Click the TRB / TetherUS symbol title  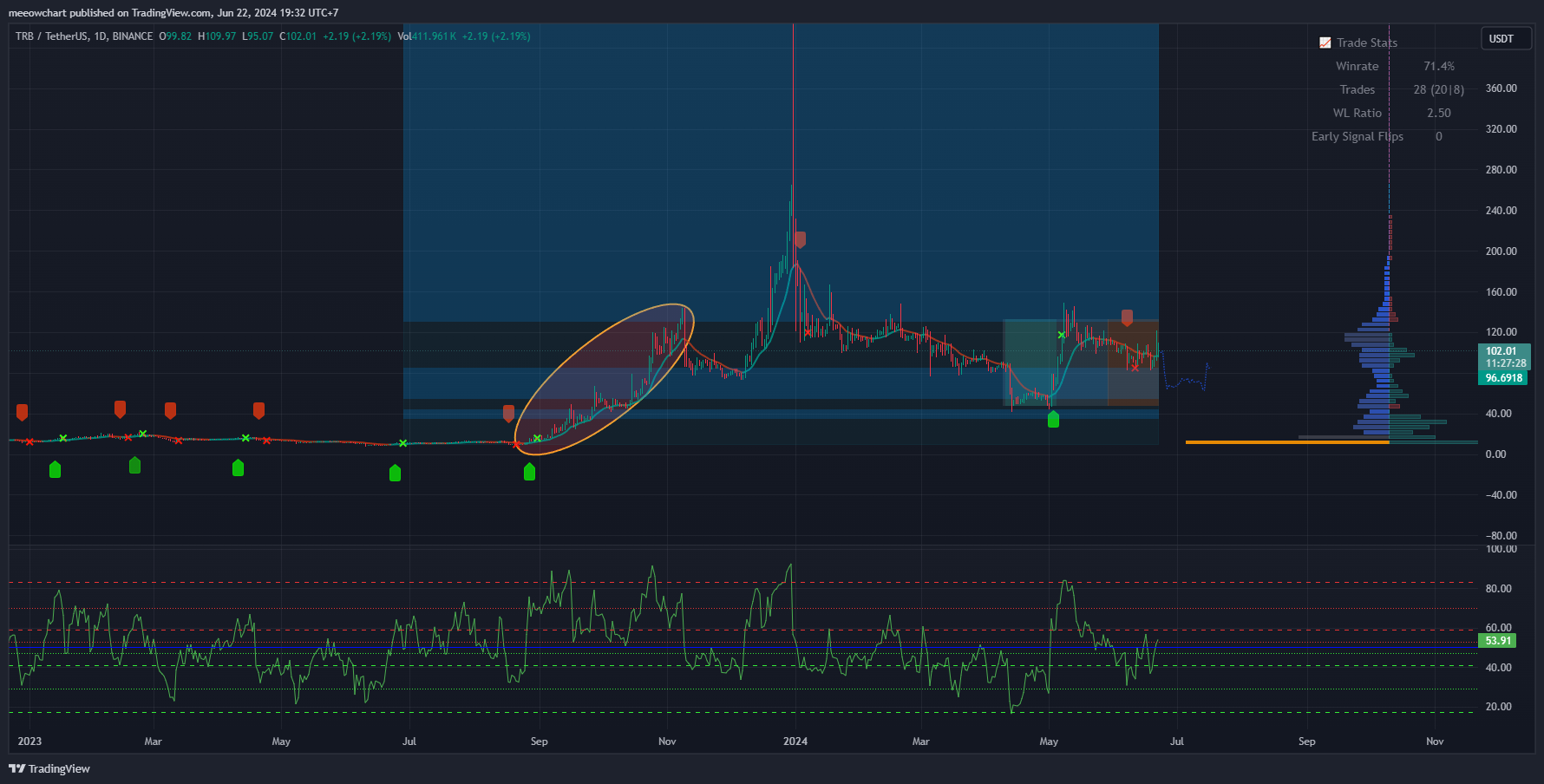tap(84, 36)
